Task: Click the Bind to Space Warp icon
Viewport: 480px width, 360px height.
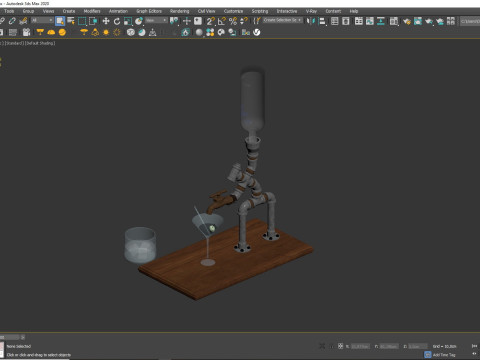Action: [x=23, y=21]
